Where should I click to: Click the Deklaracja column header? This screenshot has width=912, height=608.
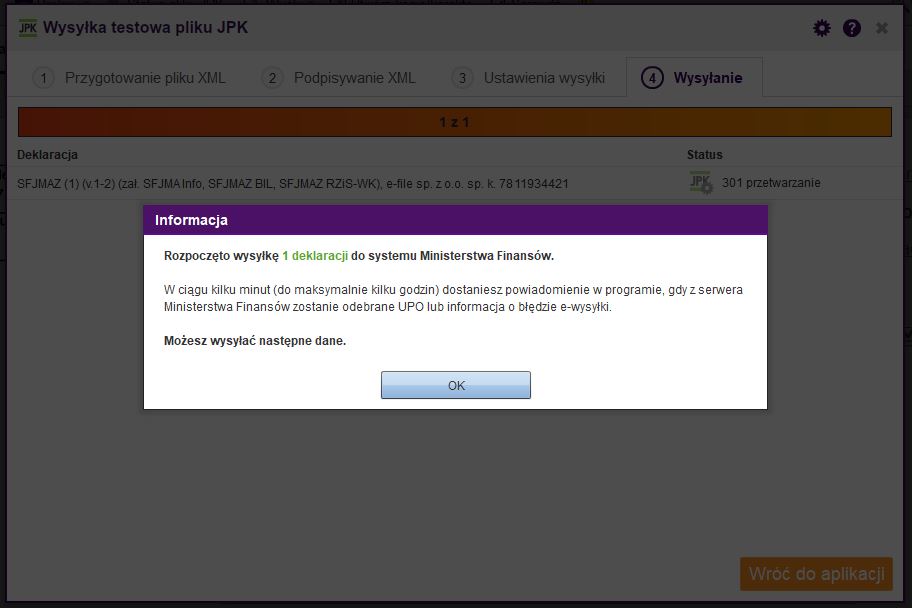tap(47, 155)
